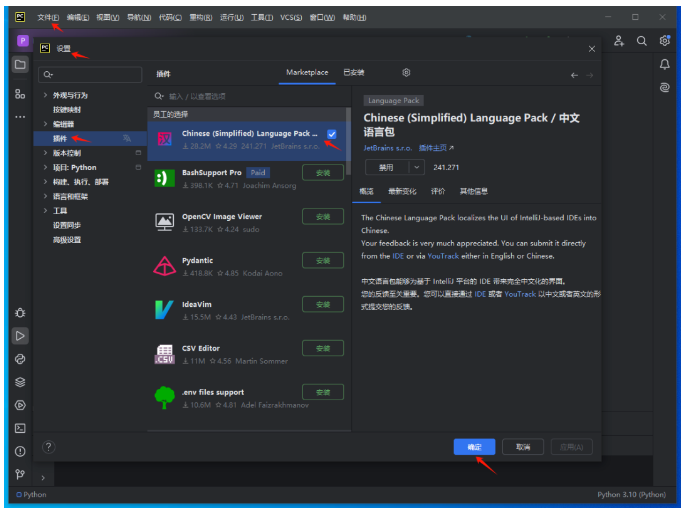Screen dimensions: 685x513
Task: Open the Run tool window icon
Action: 20,336
